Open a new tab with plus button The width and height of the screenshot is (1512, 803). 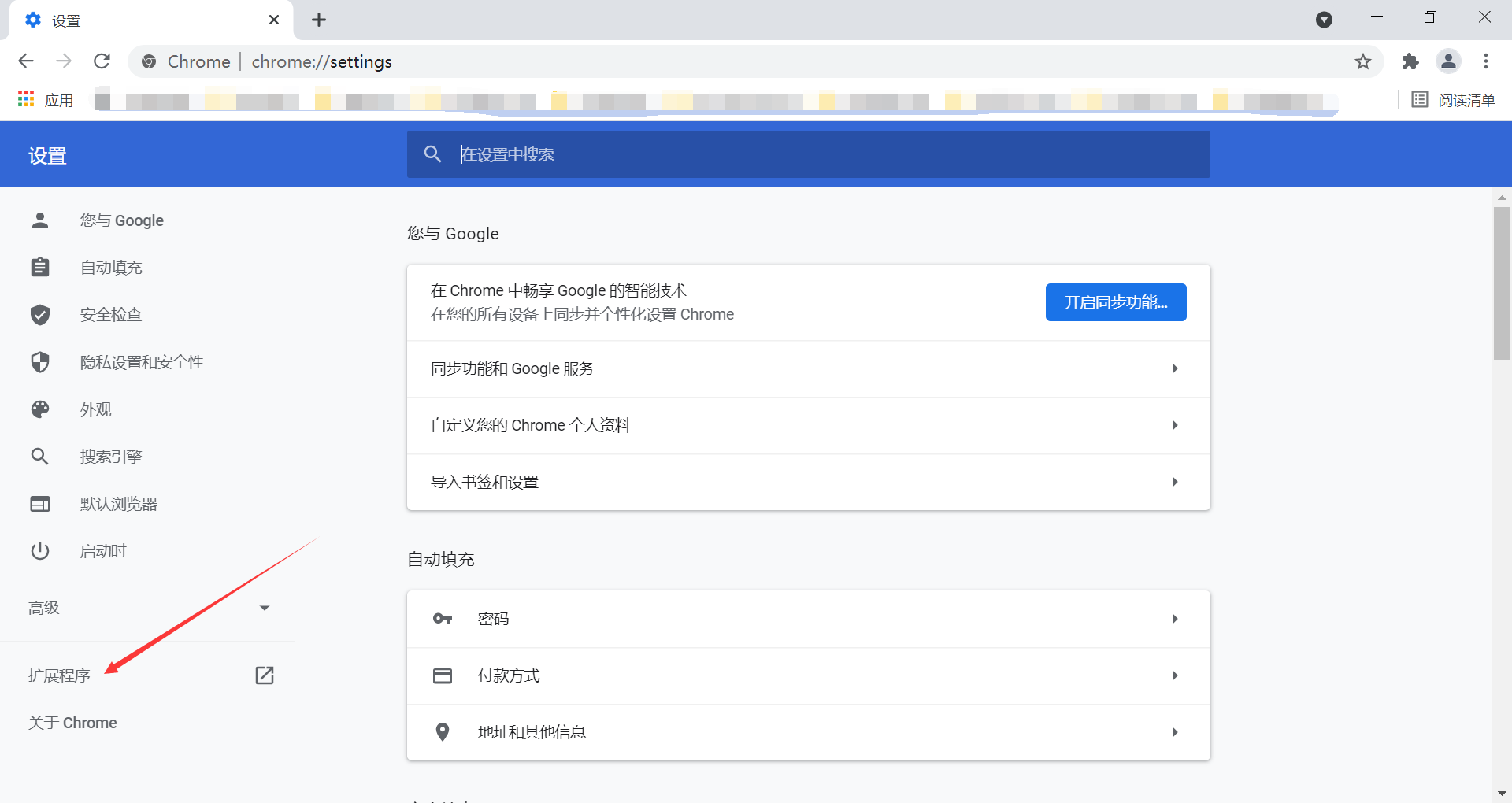click(x=319, y=20)
